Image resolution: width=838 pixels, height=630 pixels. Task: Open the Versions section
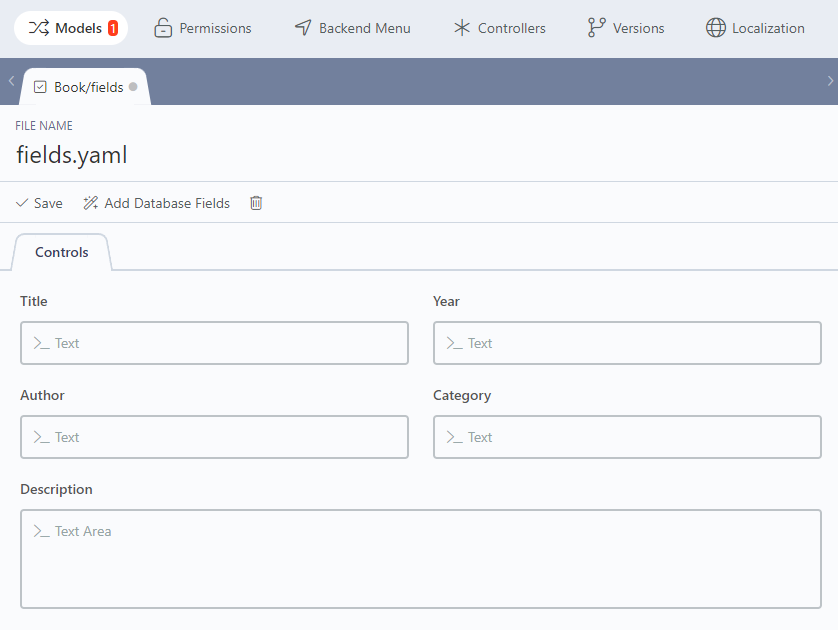click(x=625, y=28)
